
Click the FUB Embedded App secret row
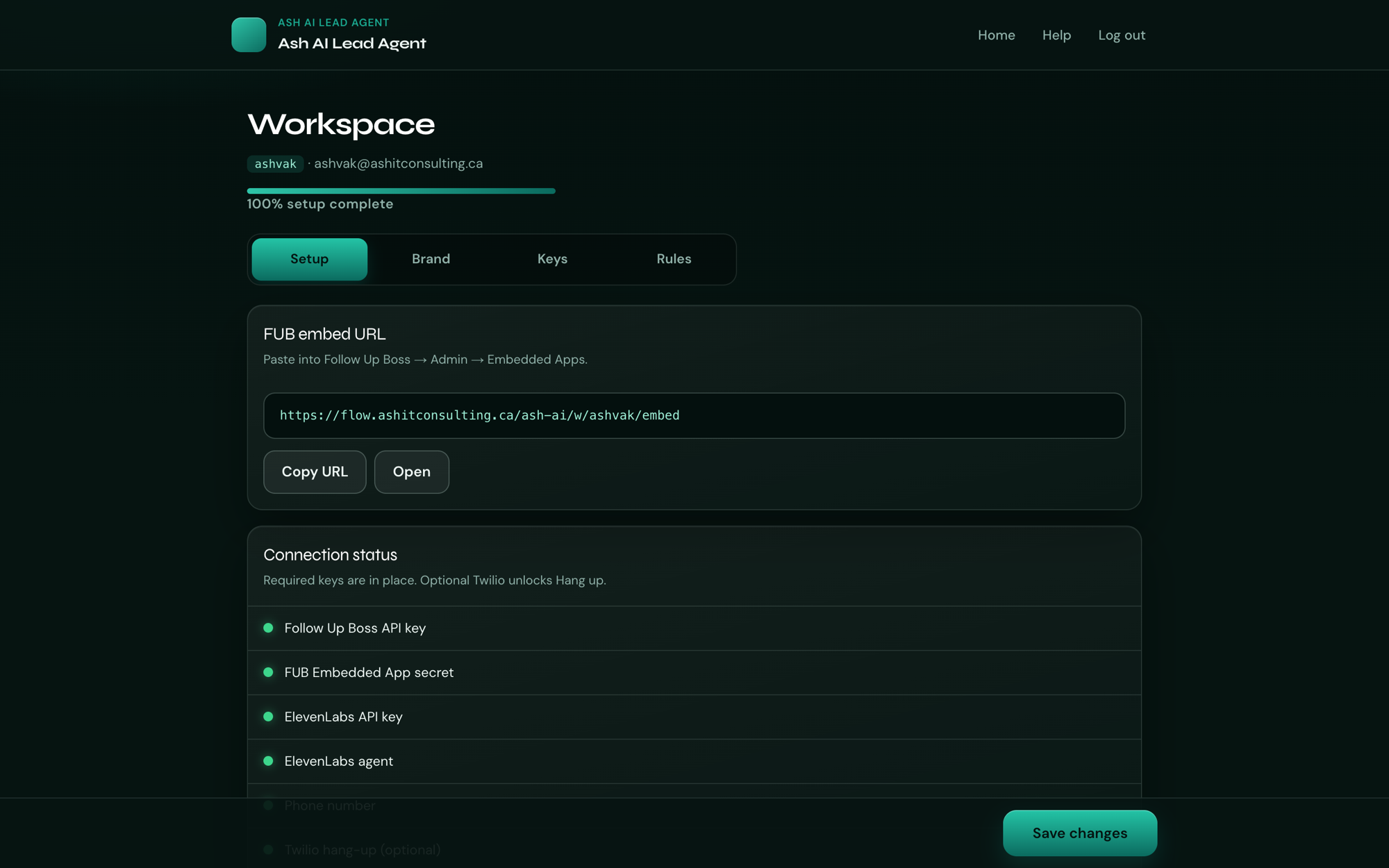pyautogui.click(x=694, y=672)
